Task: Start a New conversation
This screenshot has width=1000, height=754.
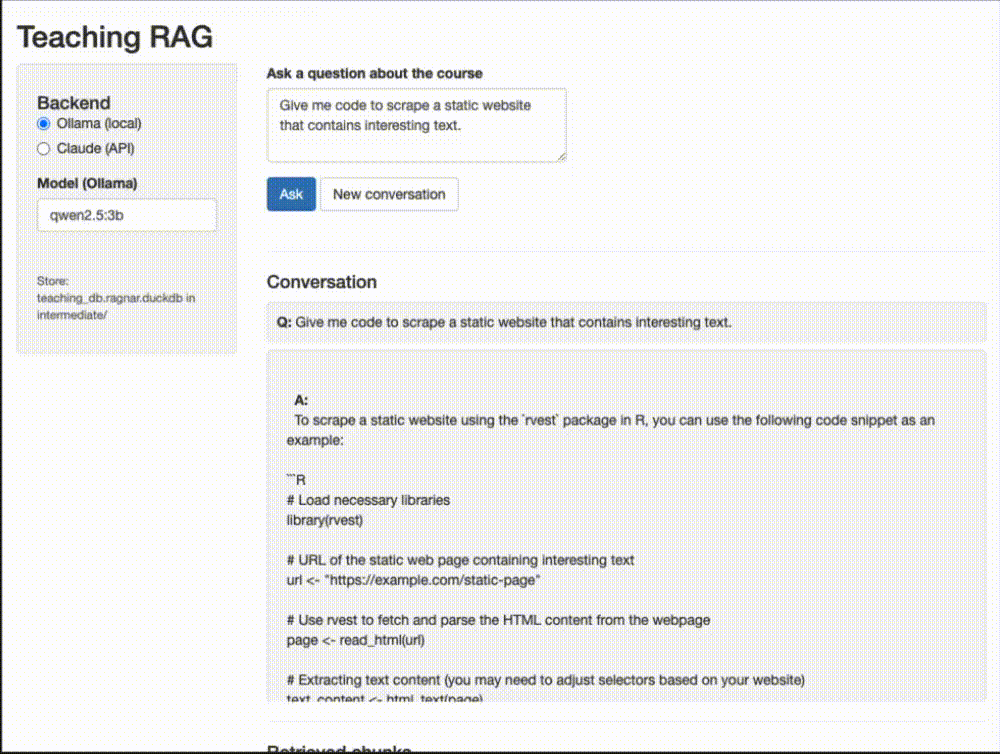Action: click(389, 194)
